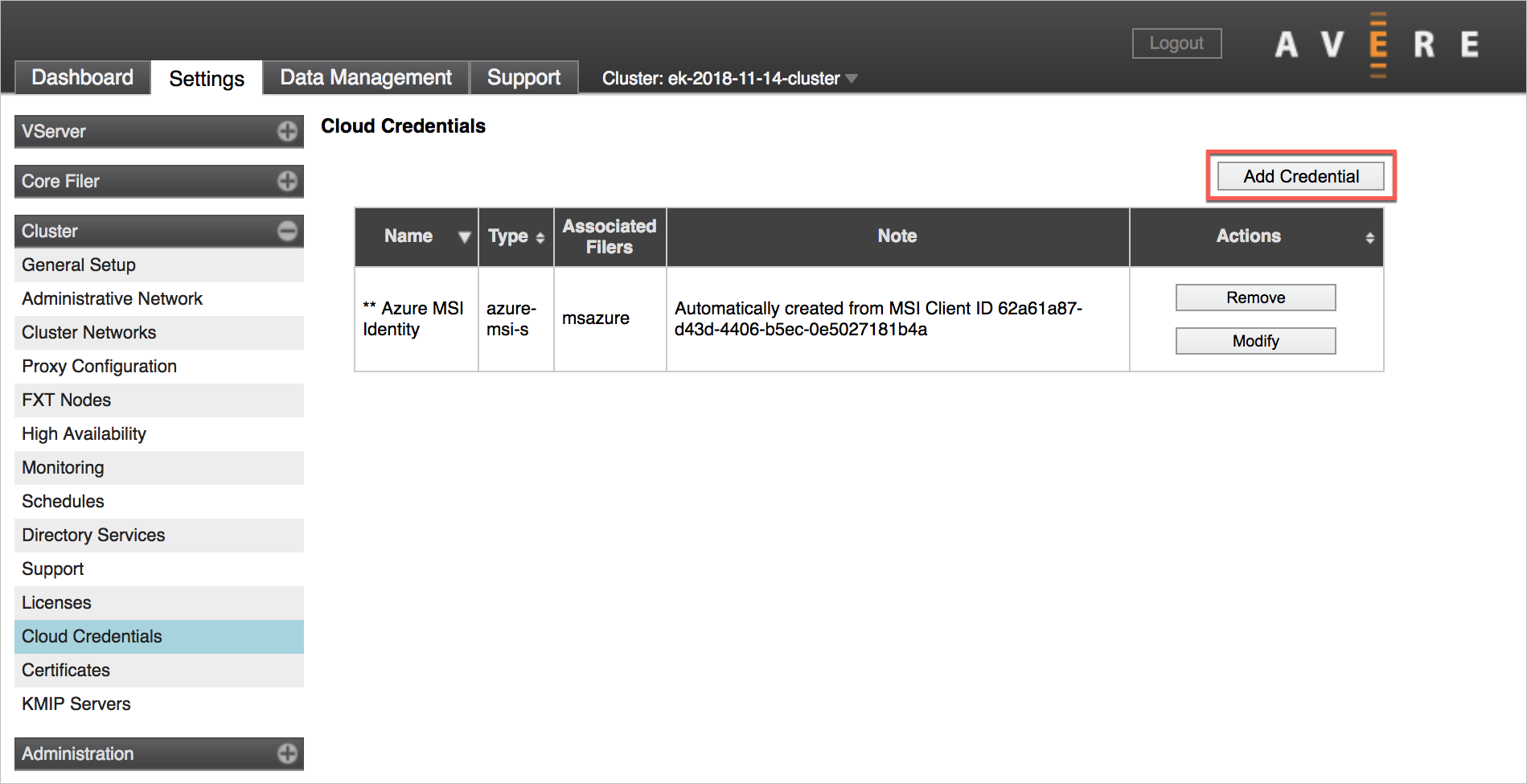Click the Associated Filers column header
Viewport: 1527px width, 784px height.
(x=610, y=237)
